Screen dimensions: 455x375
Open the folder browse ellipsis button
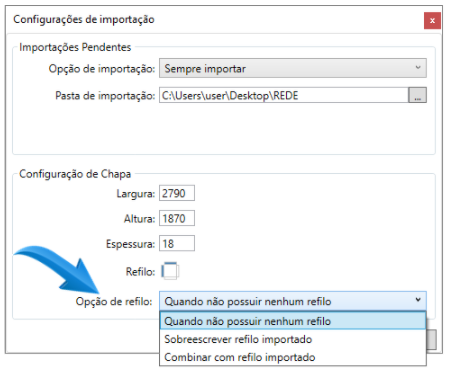click(x=417, y=95)
